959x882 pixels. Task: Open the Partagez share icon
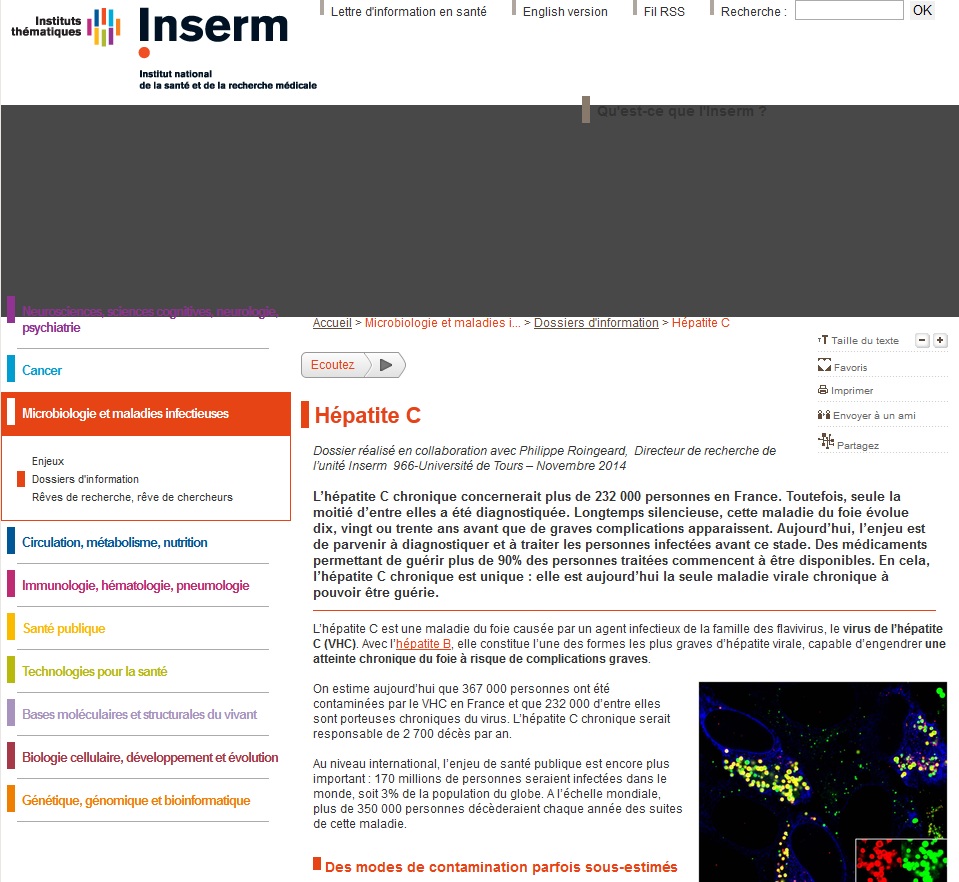tap(826, 441)
